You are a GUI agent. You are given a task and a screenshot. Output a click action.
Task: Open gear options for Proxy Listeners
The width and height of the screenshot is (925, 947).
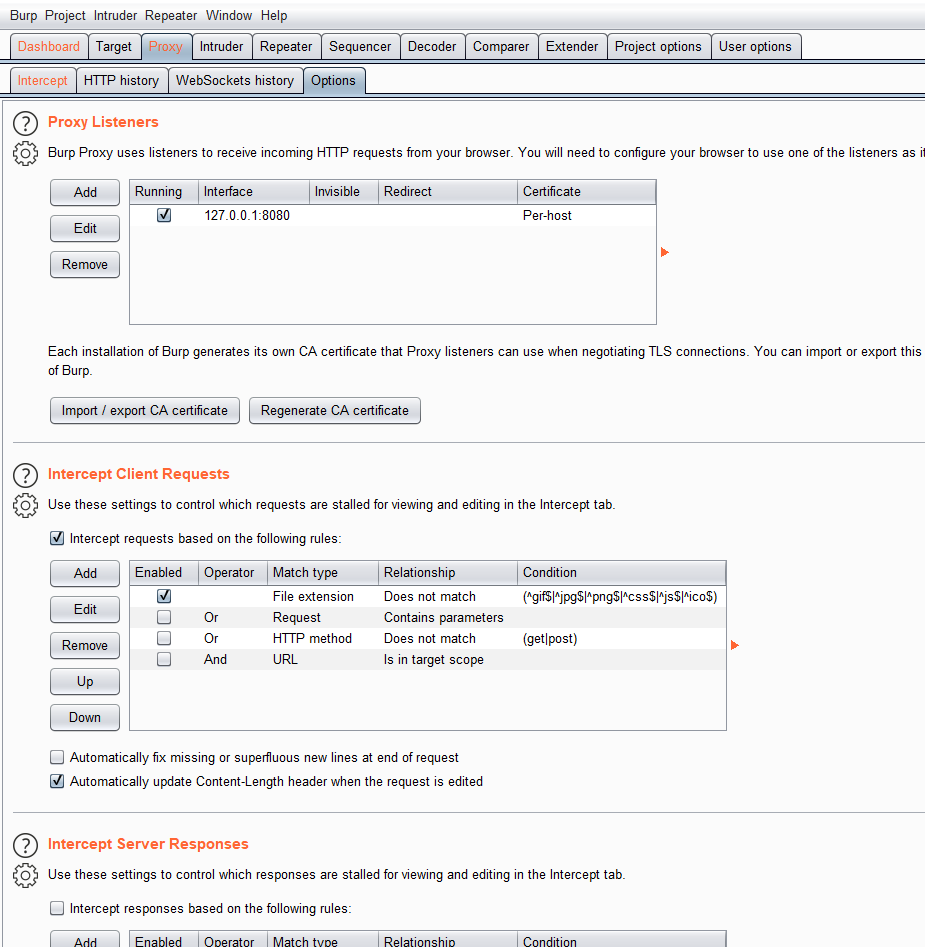25,153
